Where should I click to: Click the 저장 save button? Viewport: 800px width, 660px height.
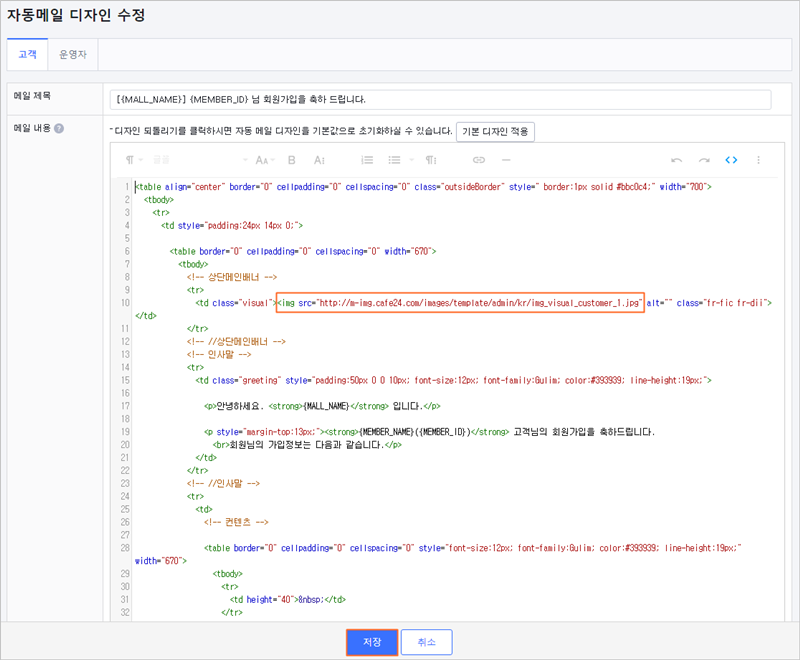pyautogui.click(x=372, y=642)
